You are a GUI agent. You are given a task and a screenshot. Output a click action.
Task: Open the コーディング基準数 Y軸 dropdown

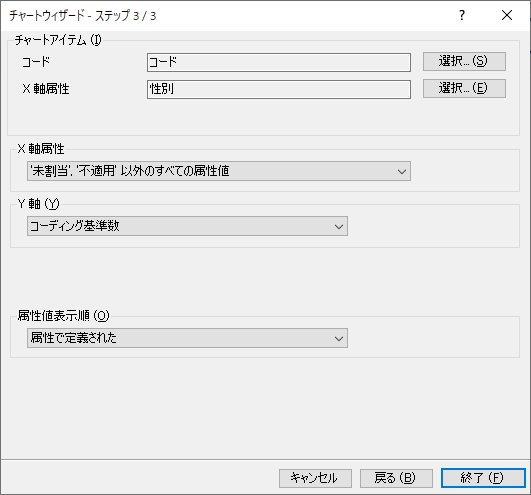tap(187, 226)
